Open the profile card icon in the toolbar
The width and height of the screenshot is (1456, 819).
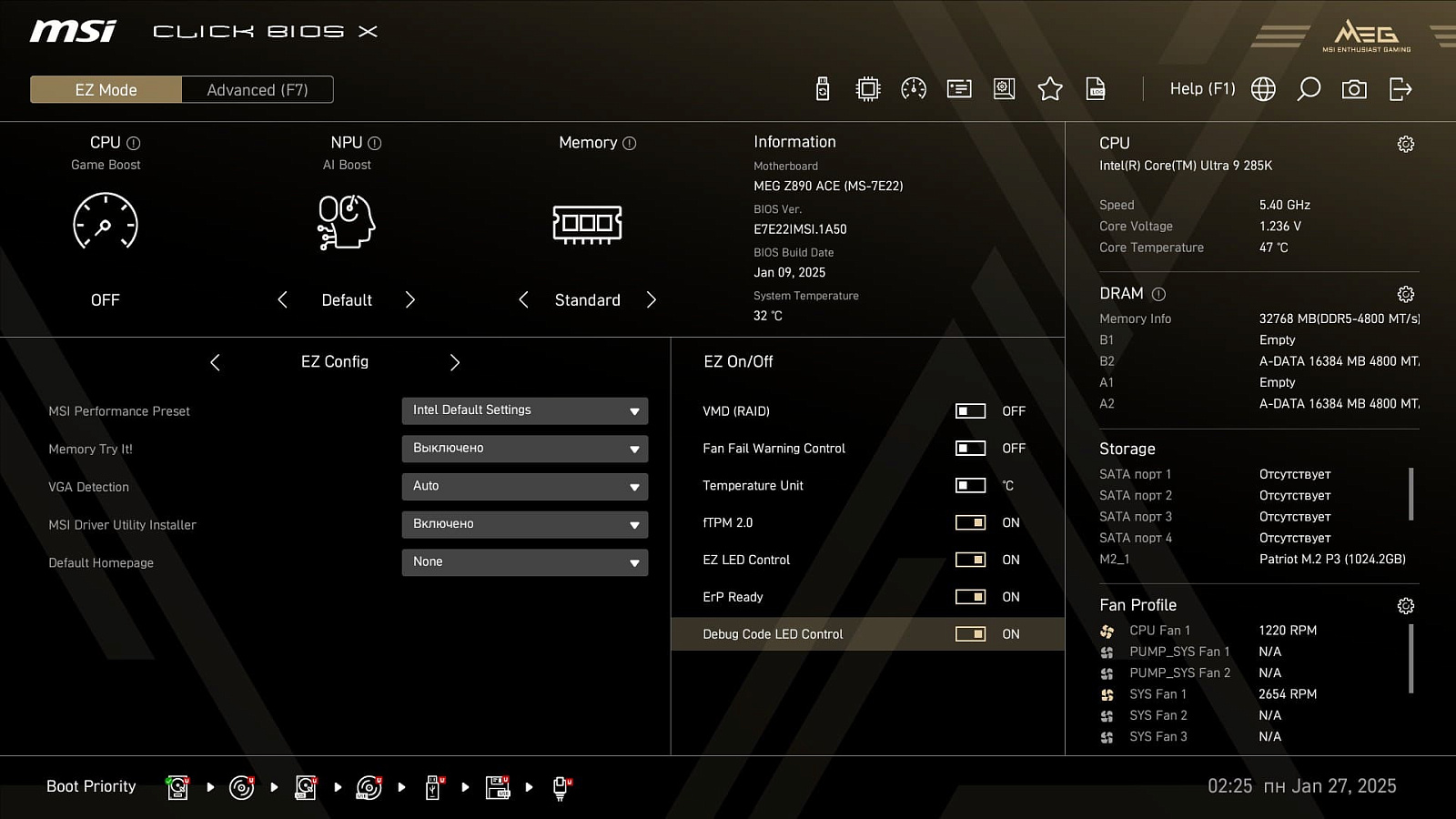point(959,88)
